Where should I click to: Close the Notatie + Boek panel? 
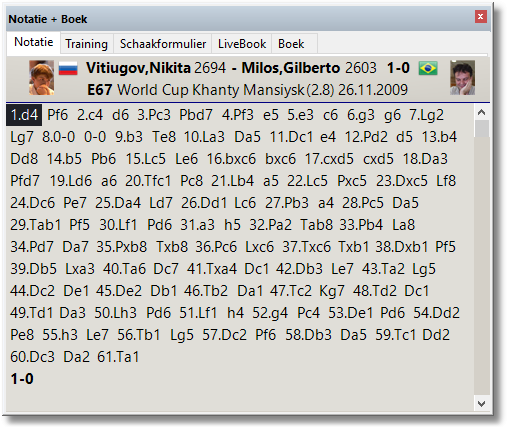(480, 16)
